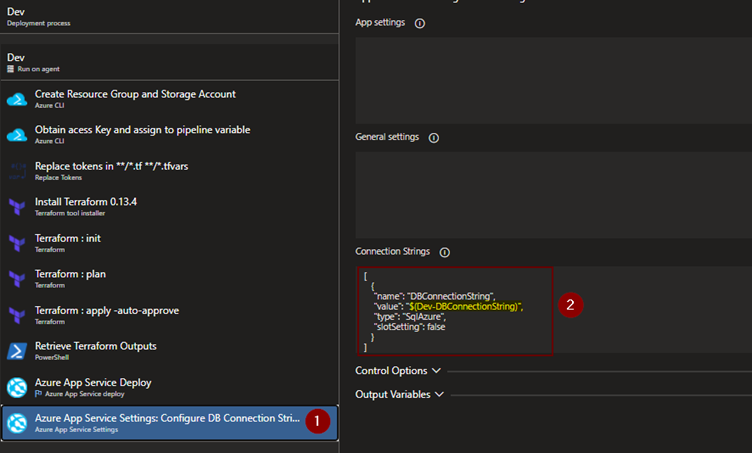Select the Terraform : plan task

(170, 279)
